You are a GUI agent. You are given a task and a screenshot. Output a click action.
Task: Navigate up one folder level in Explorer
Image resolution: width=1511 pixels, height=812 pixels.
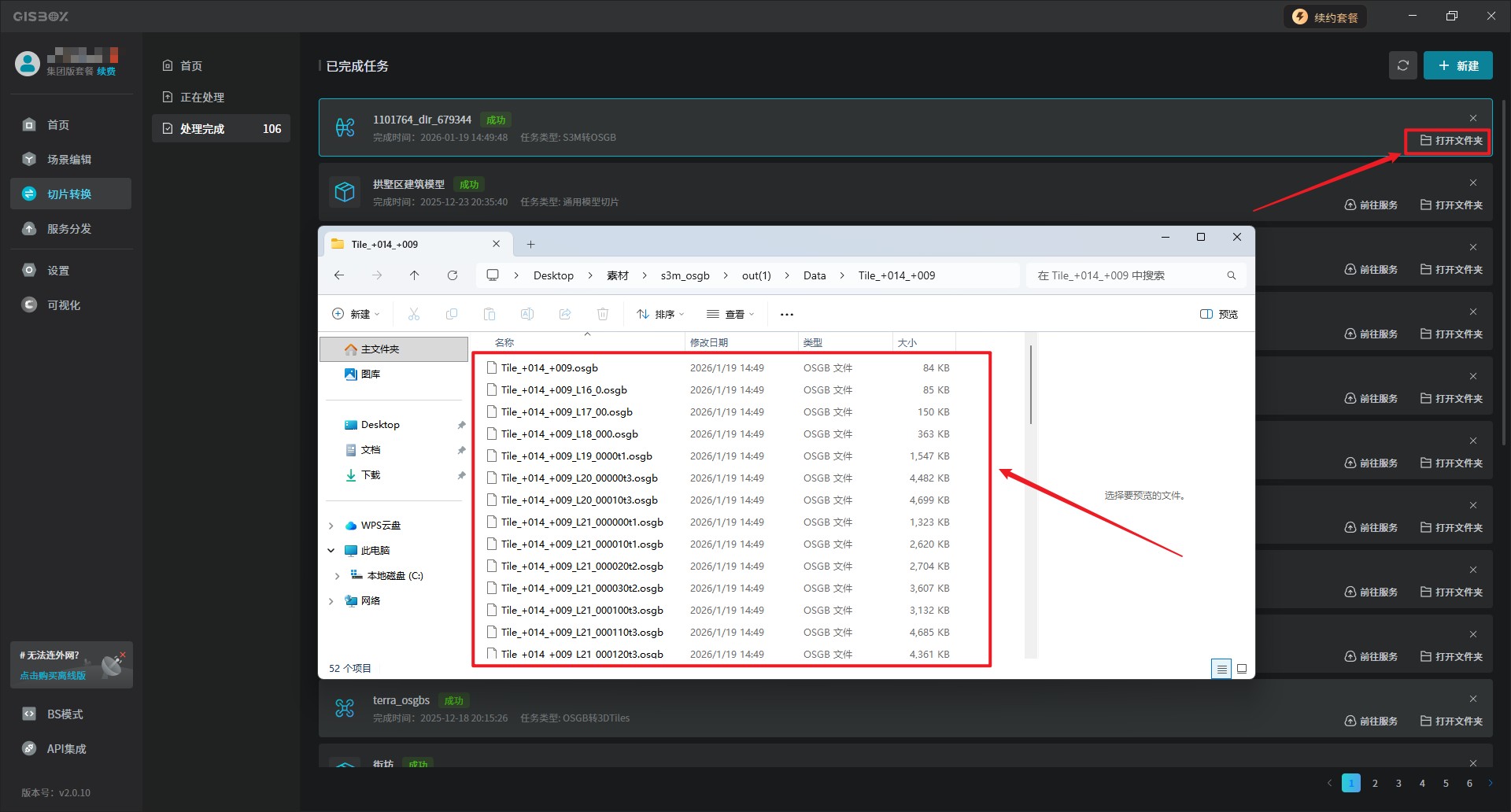click(x=415, y=275)
